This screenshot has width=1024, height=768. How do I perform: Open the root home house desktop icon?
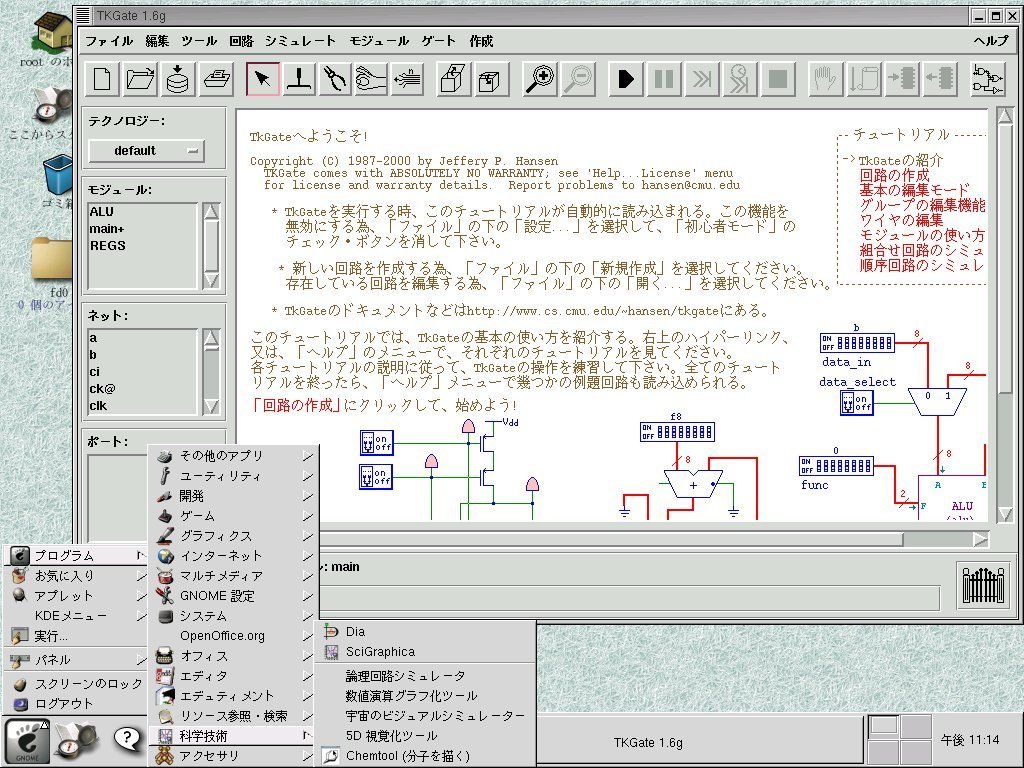tap(54, 33)
